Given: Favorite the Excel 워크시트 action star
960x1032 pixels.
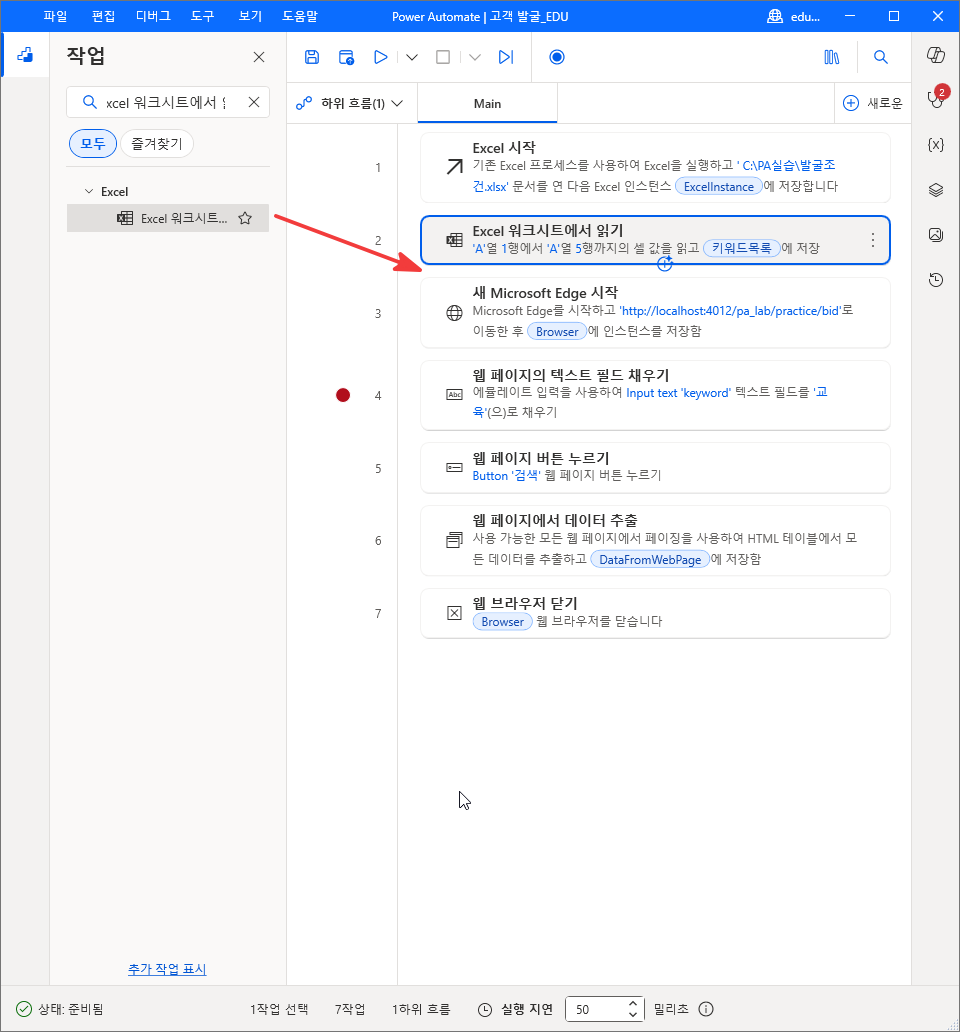Looking at the screenshot, I should click(245, 219).
